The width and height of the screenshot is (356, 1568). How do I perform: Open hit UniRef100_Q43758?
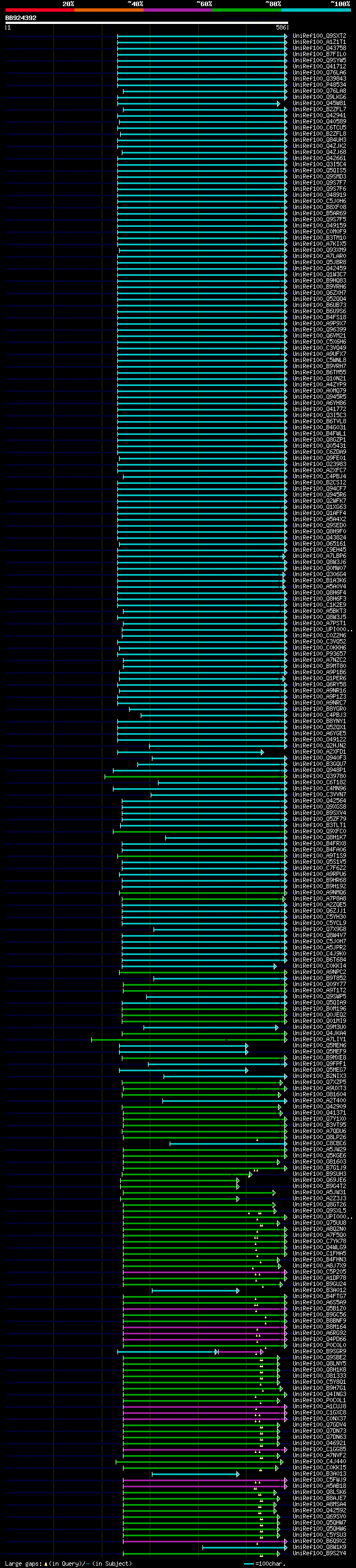[319, 48]
